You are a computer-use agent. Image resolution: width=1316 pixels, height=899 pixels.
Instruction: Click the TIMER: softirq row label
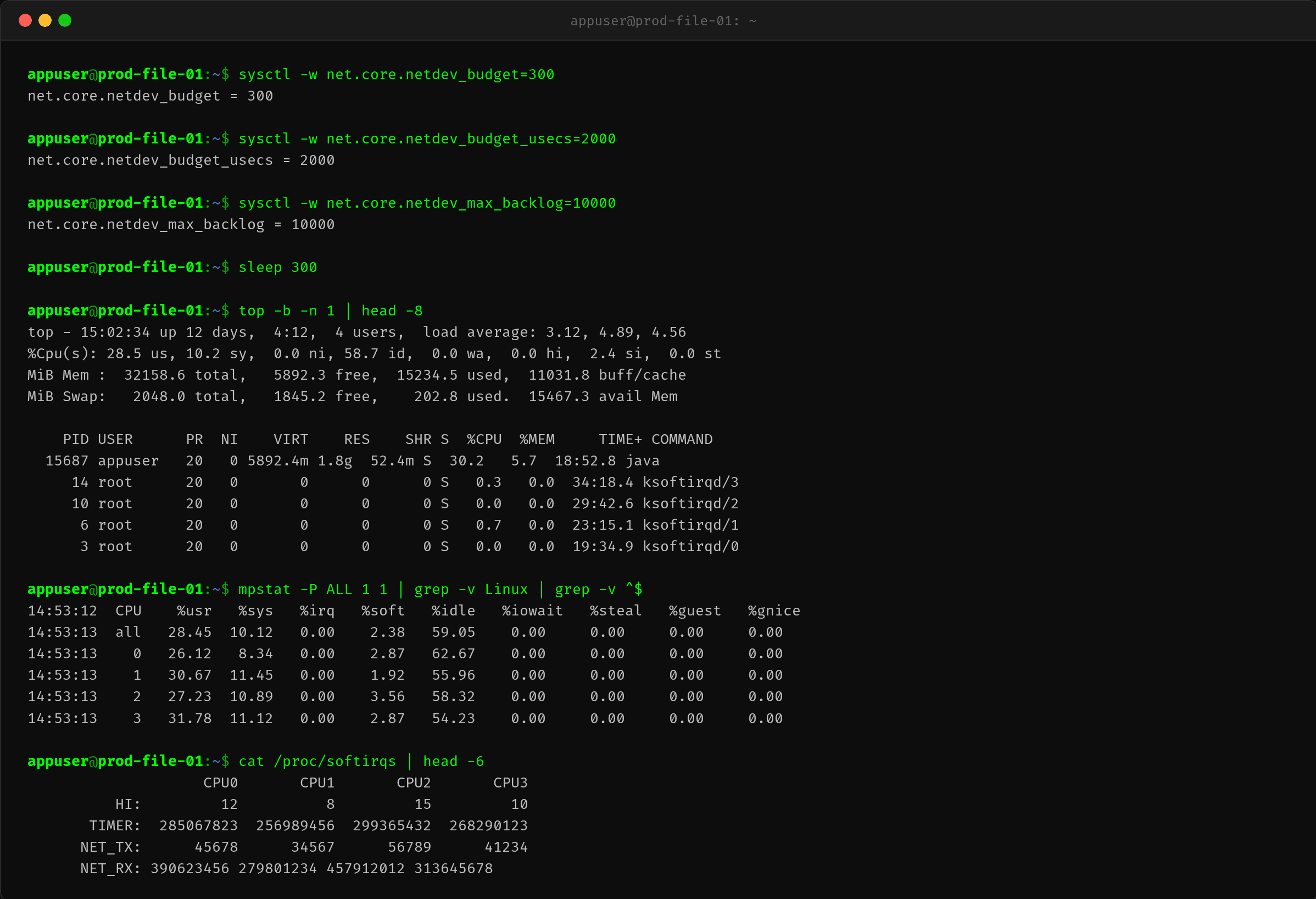pos(115,826)
